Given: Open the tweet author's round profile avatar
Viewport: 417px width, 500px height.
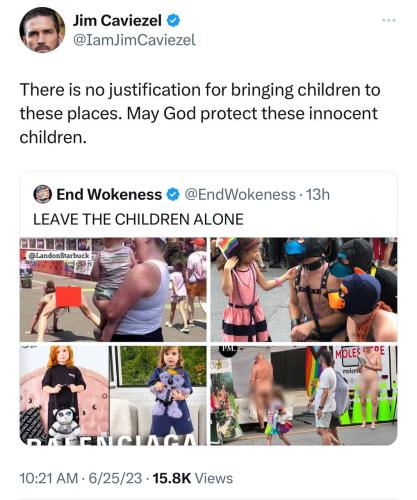Looking at the screenshot, I should click(x=42, y=30).
